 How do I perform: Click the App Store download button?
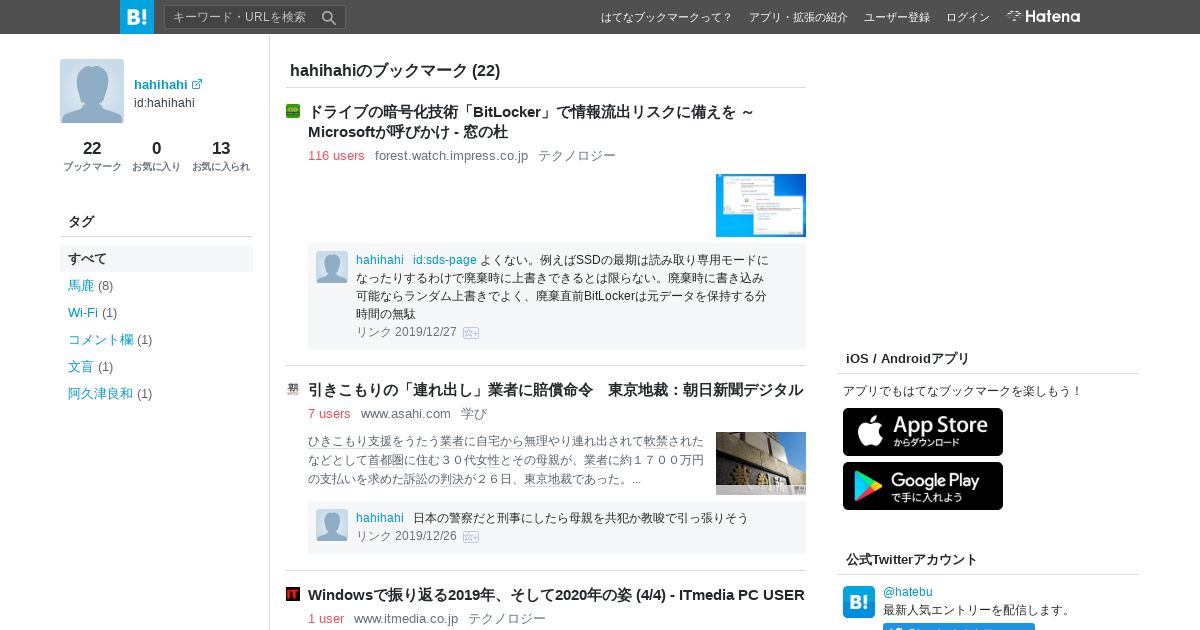point(923,432)
